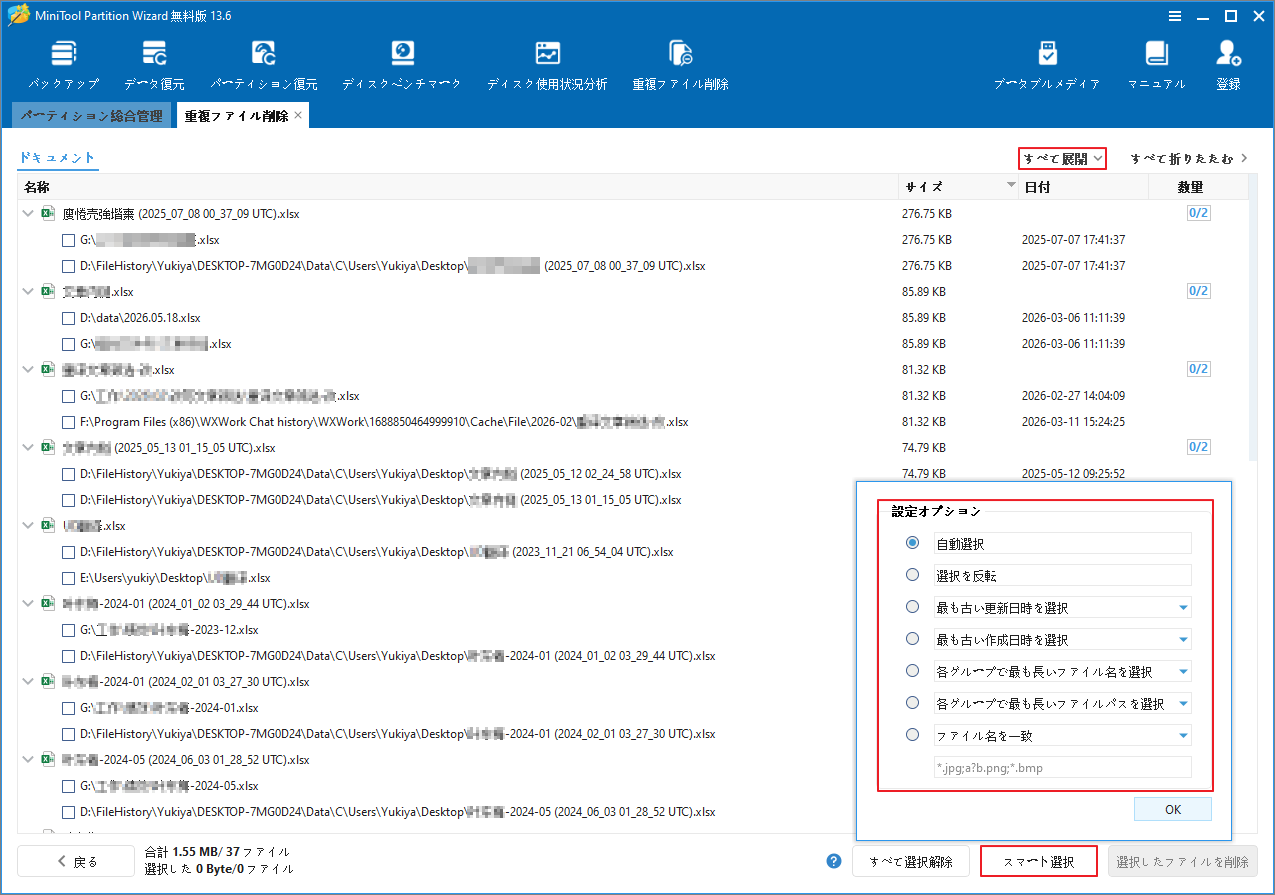Collapse the 81.32 KB file group
Image resolution: width=1275 pixels, height=895 pixels.
pyautogui.click(x=28, y=370)
